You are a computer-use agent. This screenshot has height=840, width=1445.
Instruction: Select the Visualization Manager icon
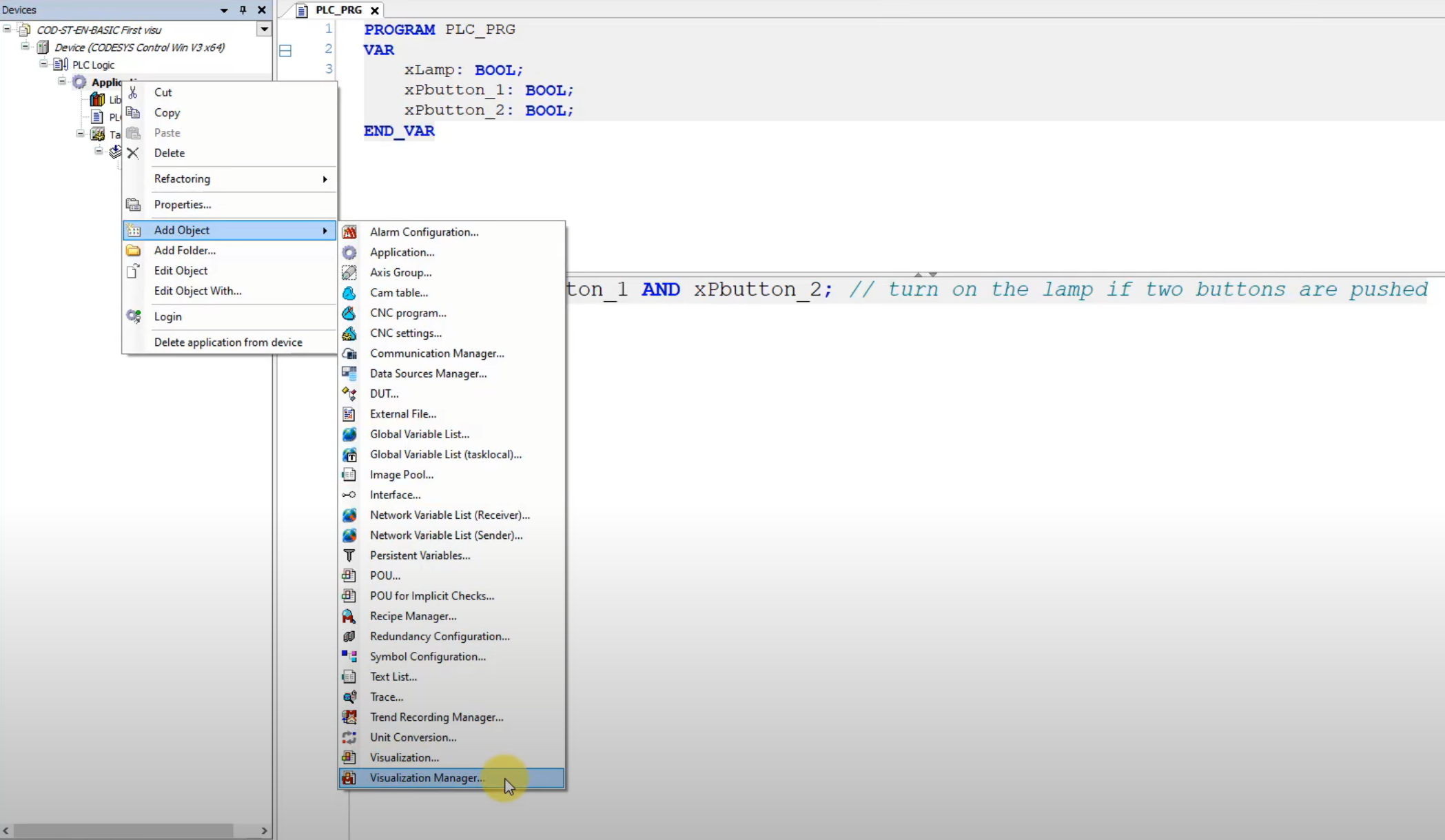(349, 777)
